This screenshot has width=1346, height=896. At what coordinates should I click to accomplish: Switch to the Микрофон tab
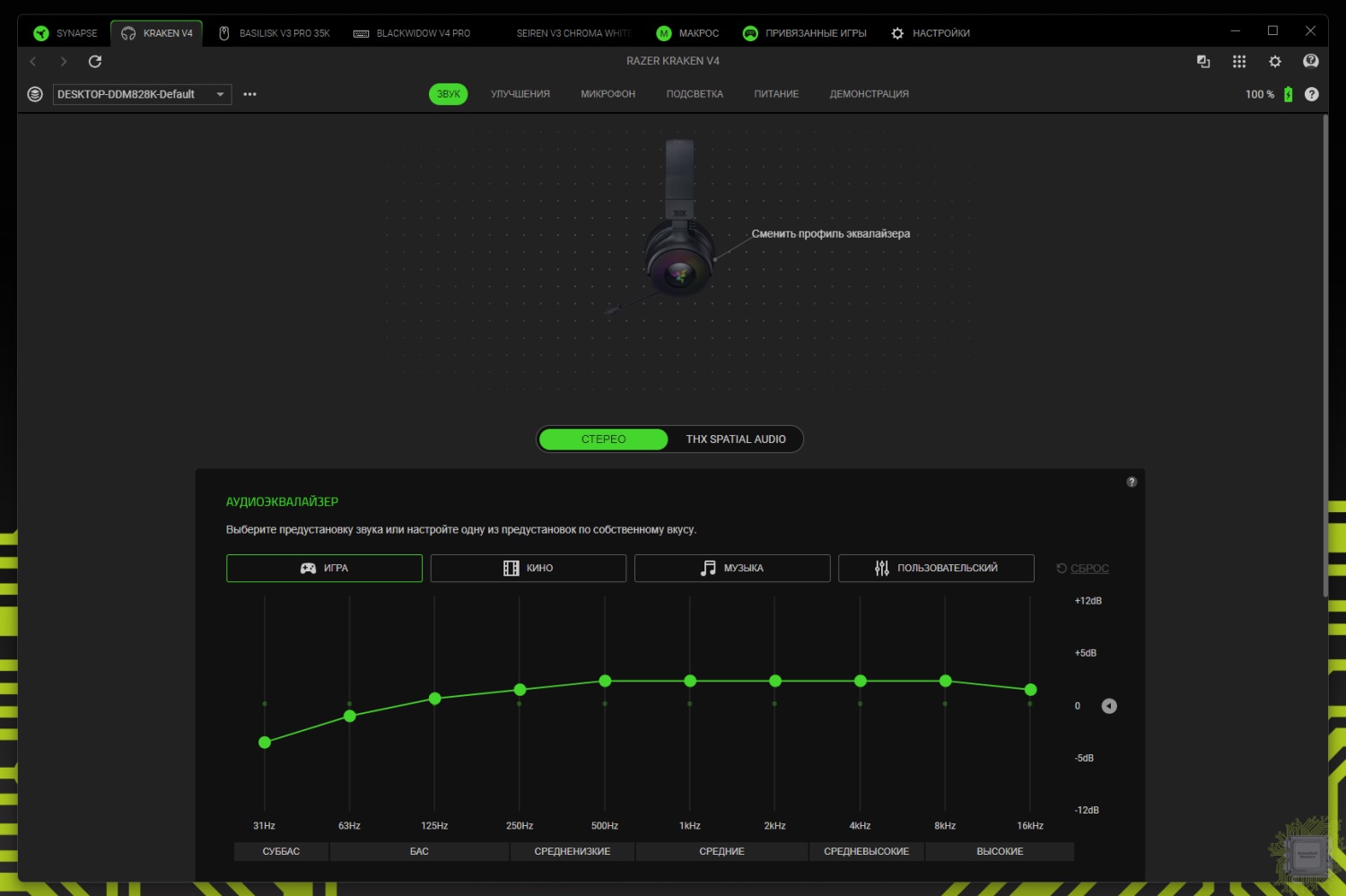coord(607,94)
